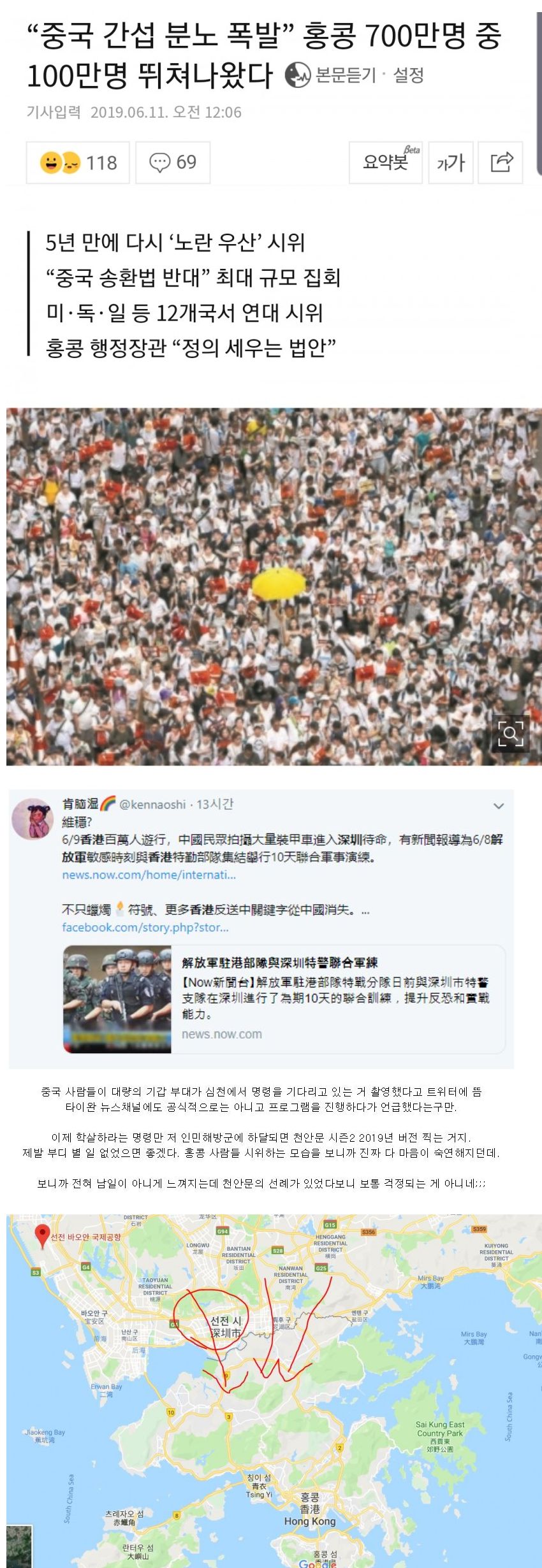The width and height of the screenshot is (542, 1568).
Task: Open the news.now.com/home/internati... link
Action: coord(149,875)
